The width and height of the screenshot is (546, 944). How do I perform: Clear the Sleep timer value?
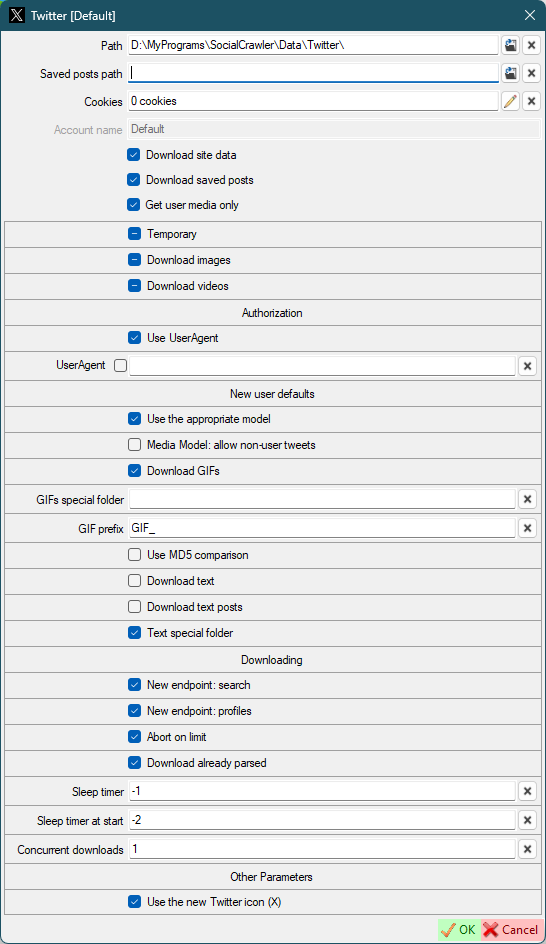(x=527, y=791)
